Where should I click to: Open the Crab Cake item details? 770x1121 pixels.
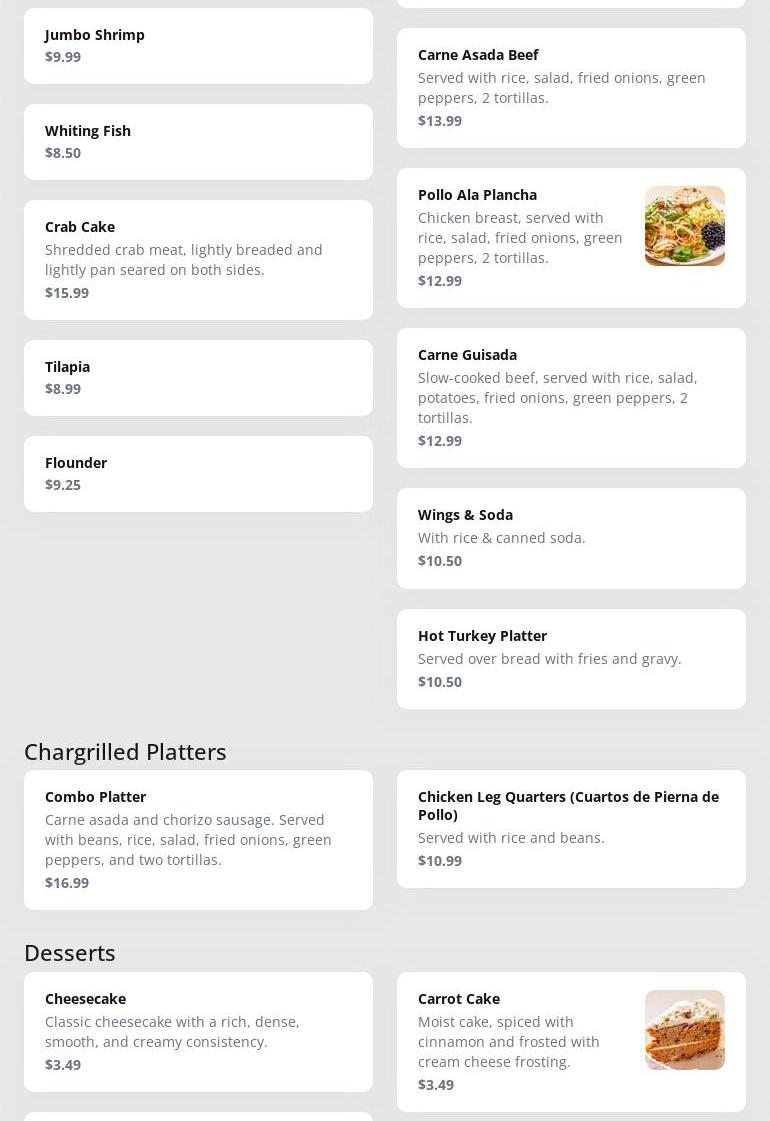[198, 259]
